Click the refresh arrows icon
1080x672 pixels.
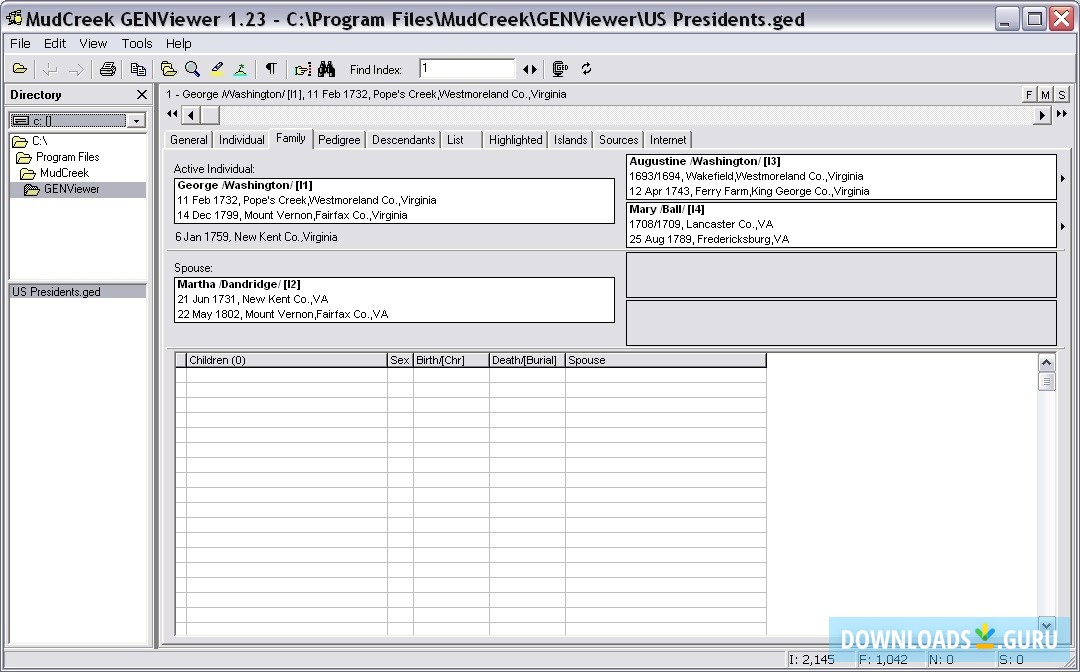click(x=586, y=69)
